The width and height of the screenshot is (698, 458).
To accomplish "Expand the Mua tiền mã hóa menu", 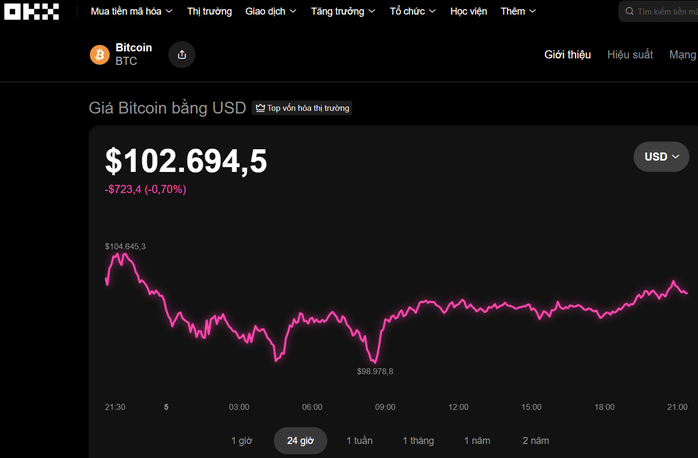I will 131,12.
